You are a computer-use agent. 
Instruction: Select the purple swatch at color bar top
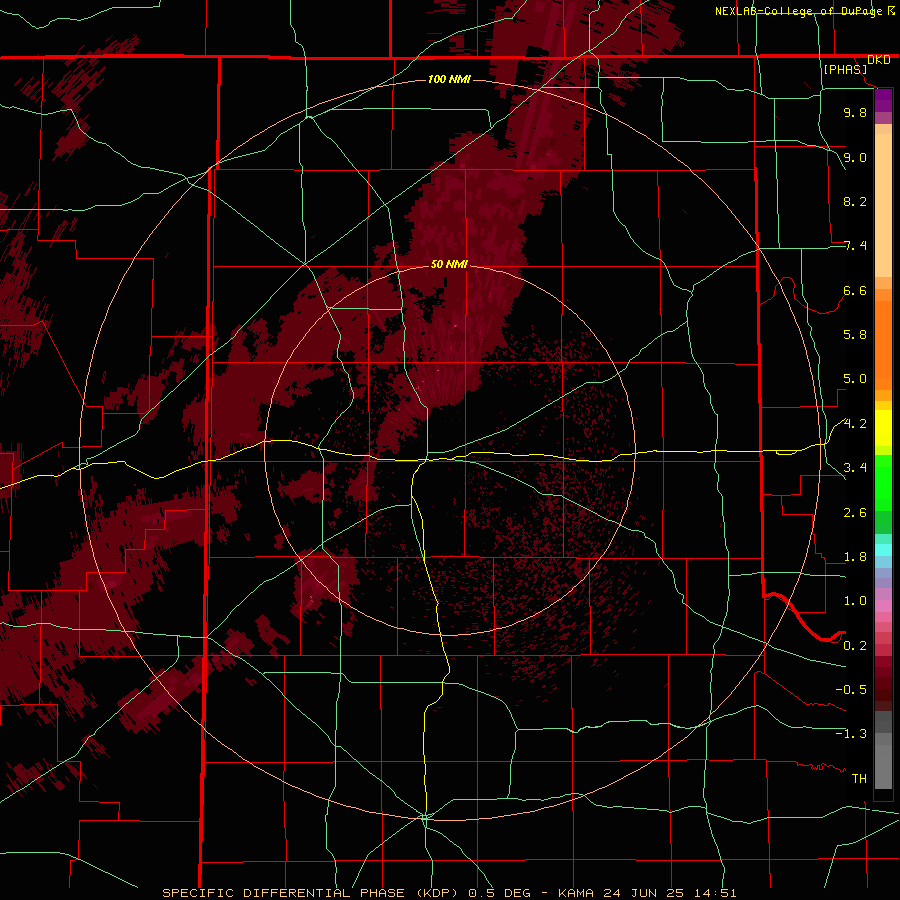883,100
